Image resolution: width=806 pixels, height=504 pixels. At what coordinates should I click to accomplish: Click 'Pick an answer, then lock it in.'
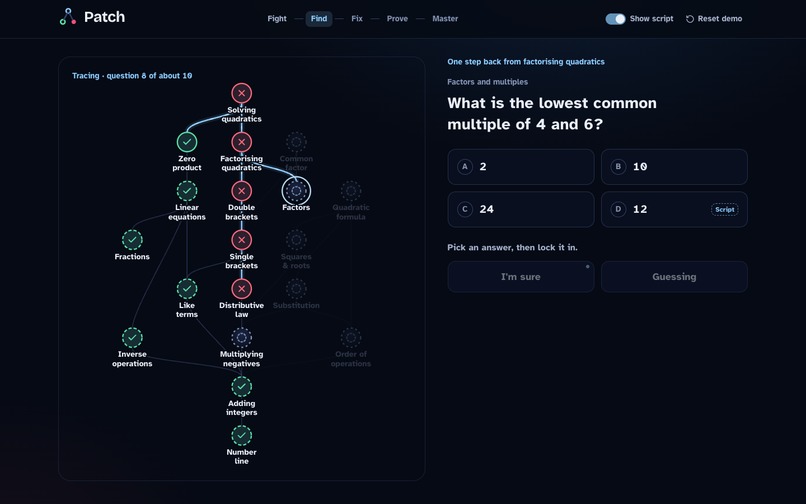coord(512,247)
